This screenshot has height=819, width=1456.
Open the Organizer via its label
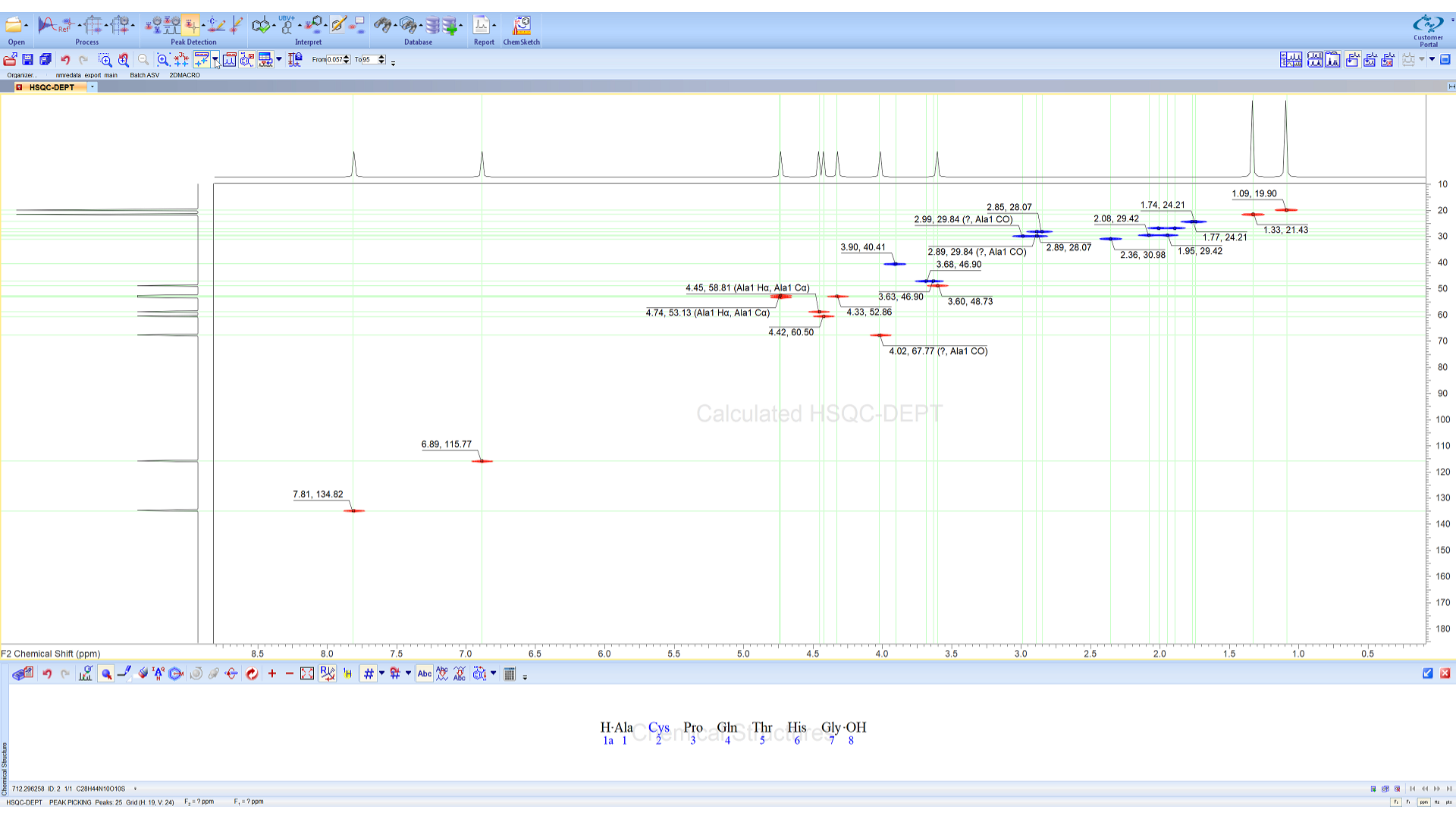click(x=23, y=74)
